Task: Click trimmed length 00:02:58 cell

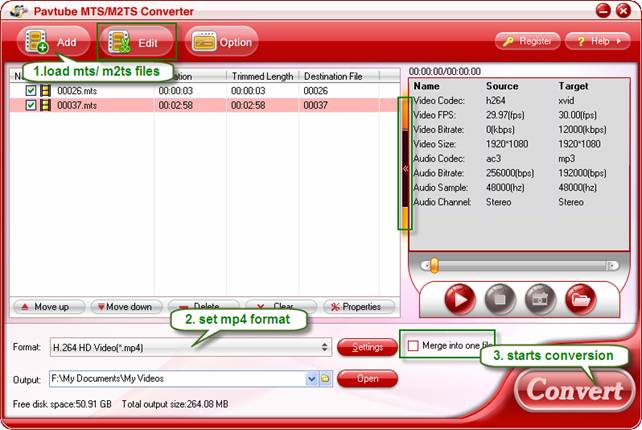Action: [x=248, y=105]
